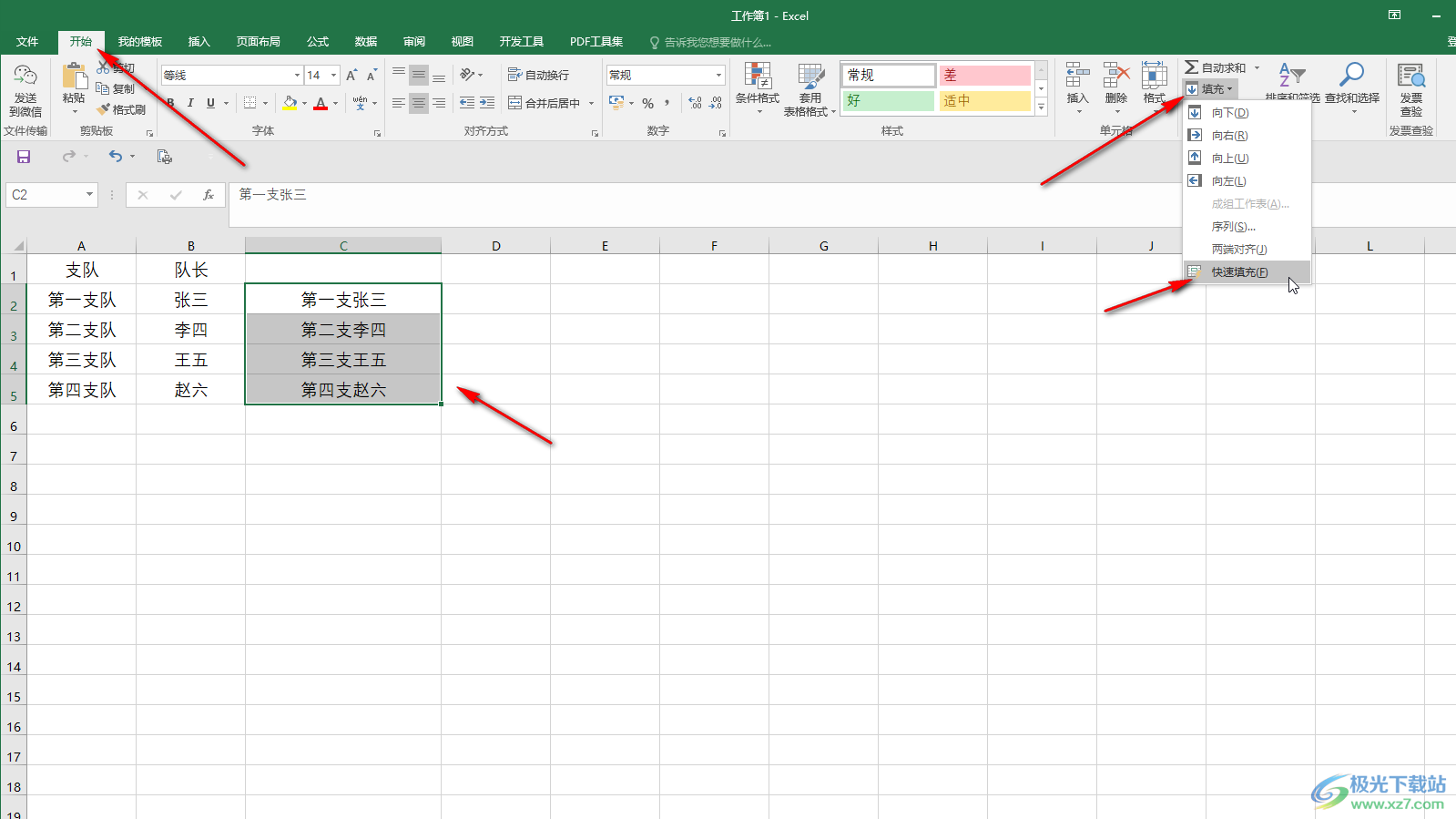Image resolution: width=1456 pixels, height=819 pixels.
Task: Open the Font group dialog launcher
Action: (377, 133)
